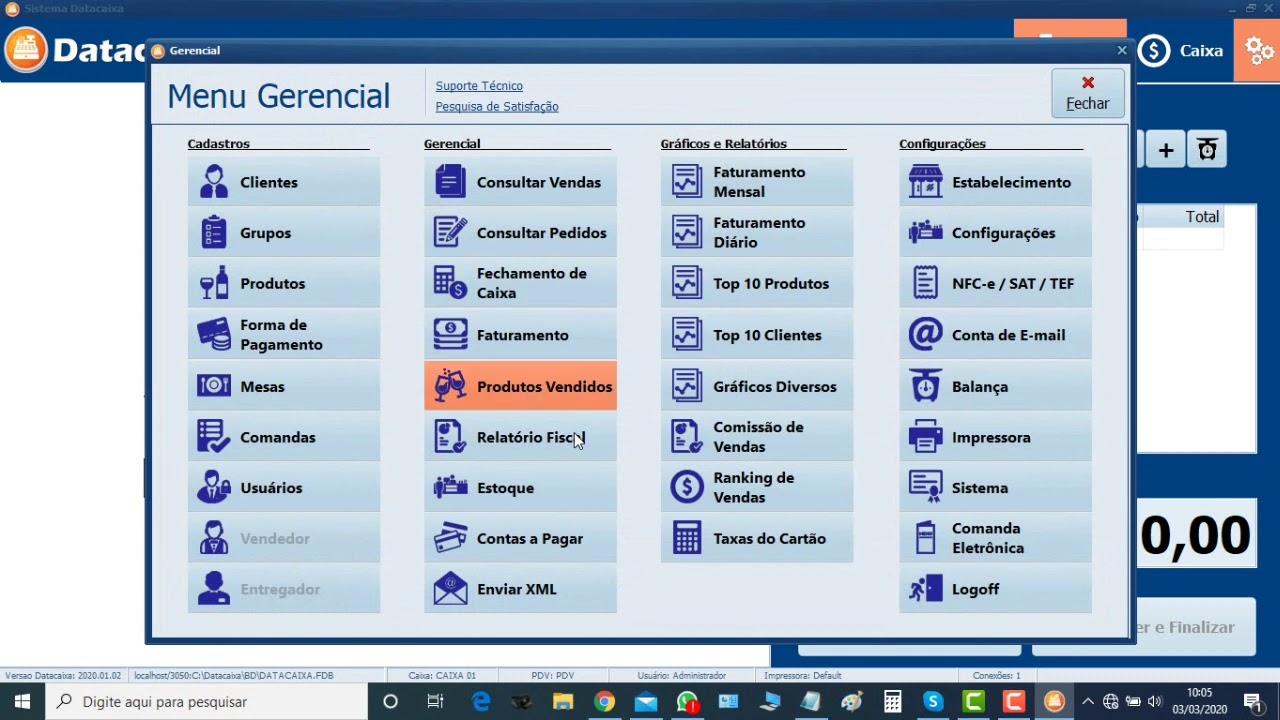Open Comandas in Cadastros
1280x720 pixels.
coord(284,437)
